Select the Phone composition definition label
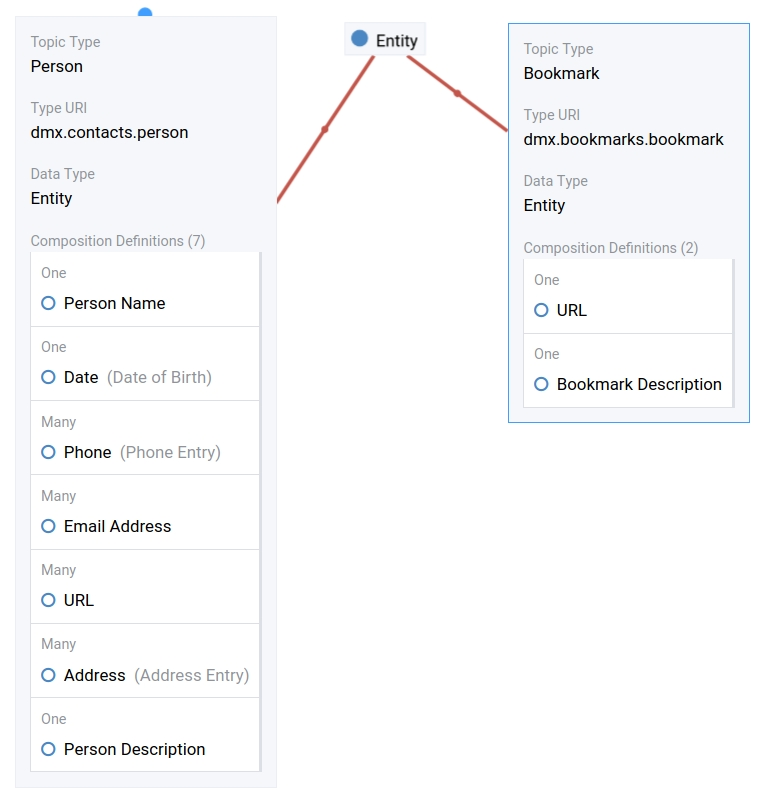The image size is (767, 805). point(87,452)
